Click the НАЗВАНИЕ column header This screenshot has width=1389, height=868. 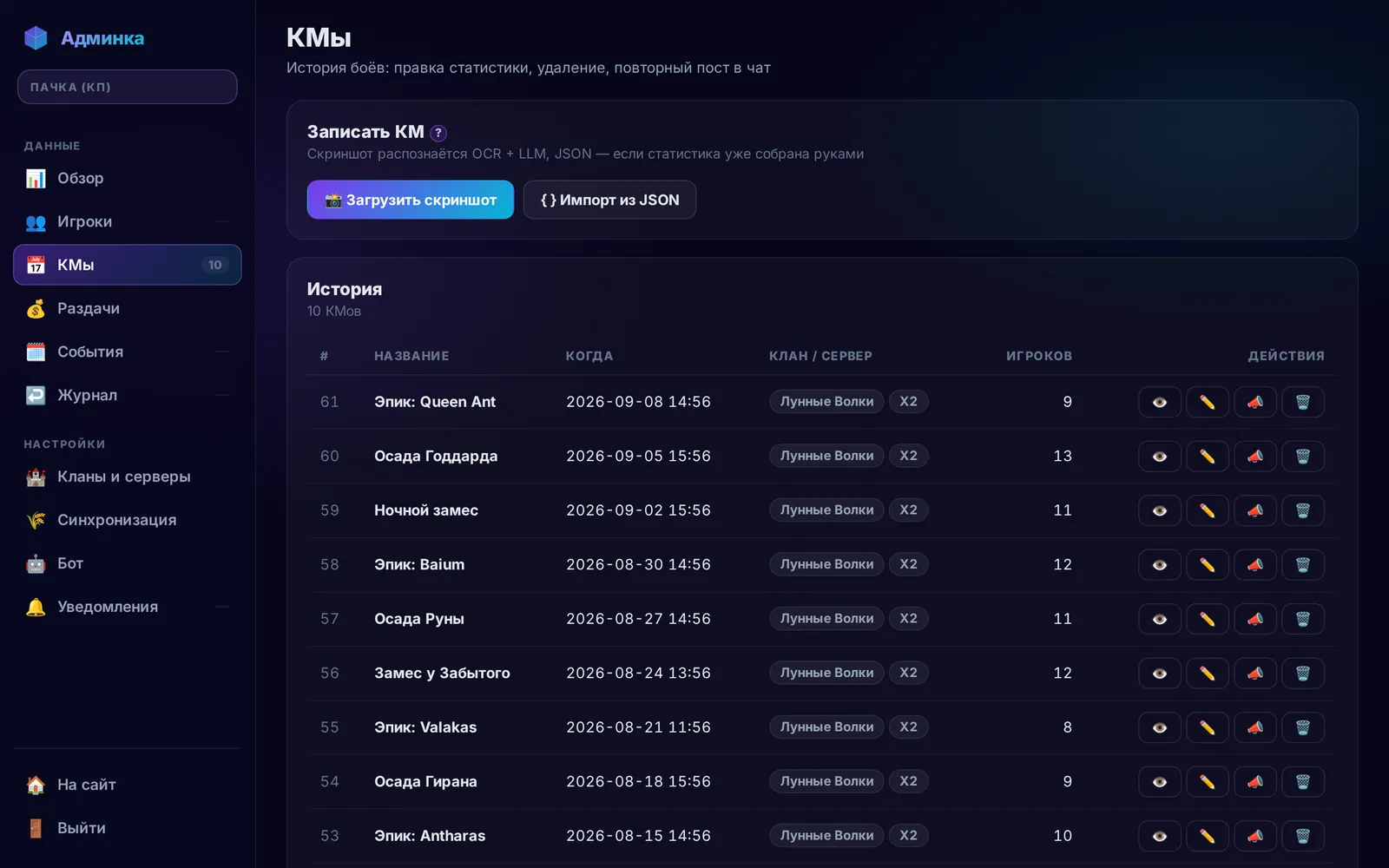(x=411, y=356)
